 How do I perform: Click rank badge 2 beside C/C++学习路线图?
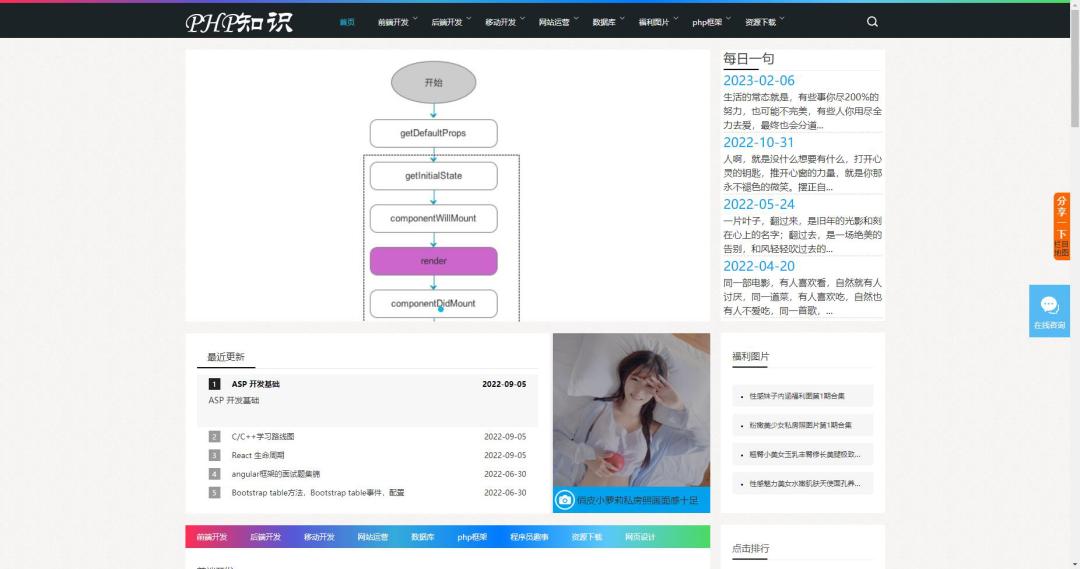point(214,436)
